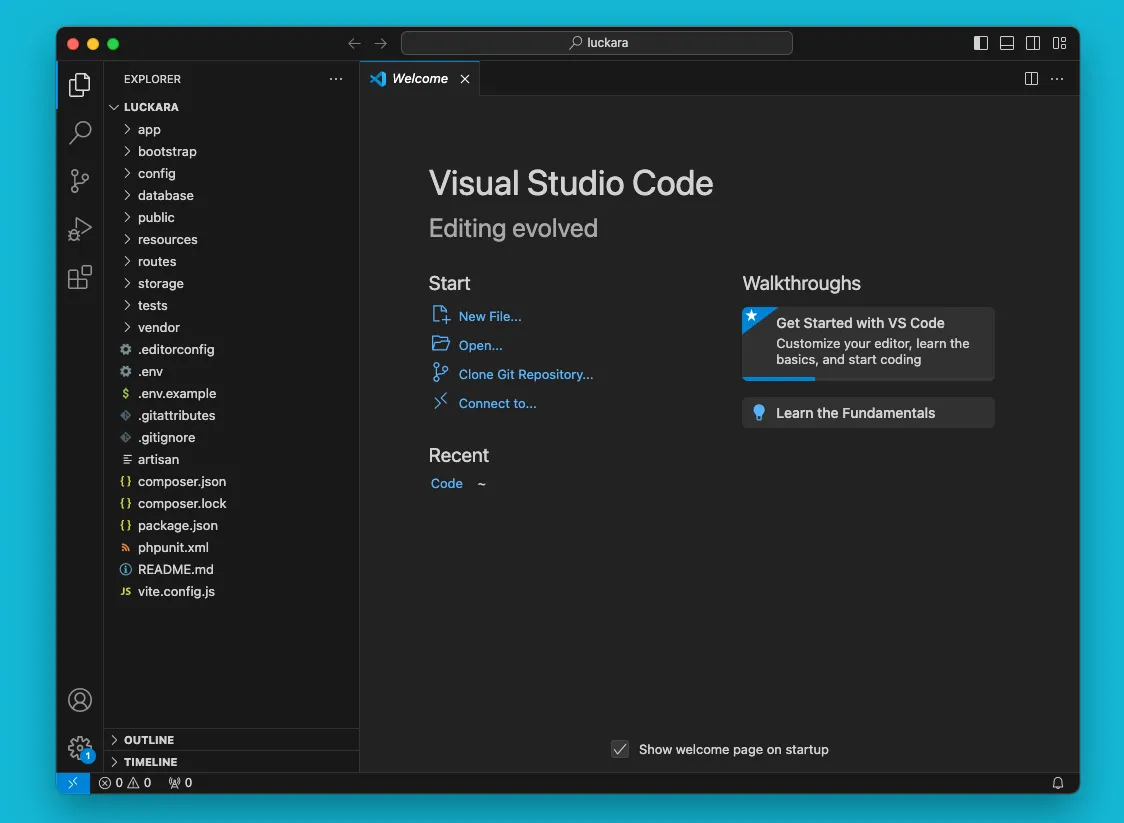Viewport: 1124px width, 823px height.
Task: Expand the Outline section
Action: point(149,740)
